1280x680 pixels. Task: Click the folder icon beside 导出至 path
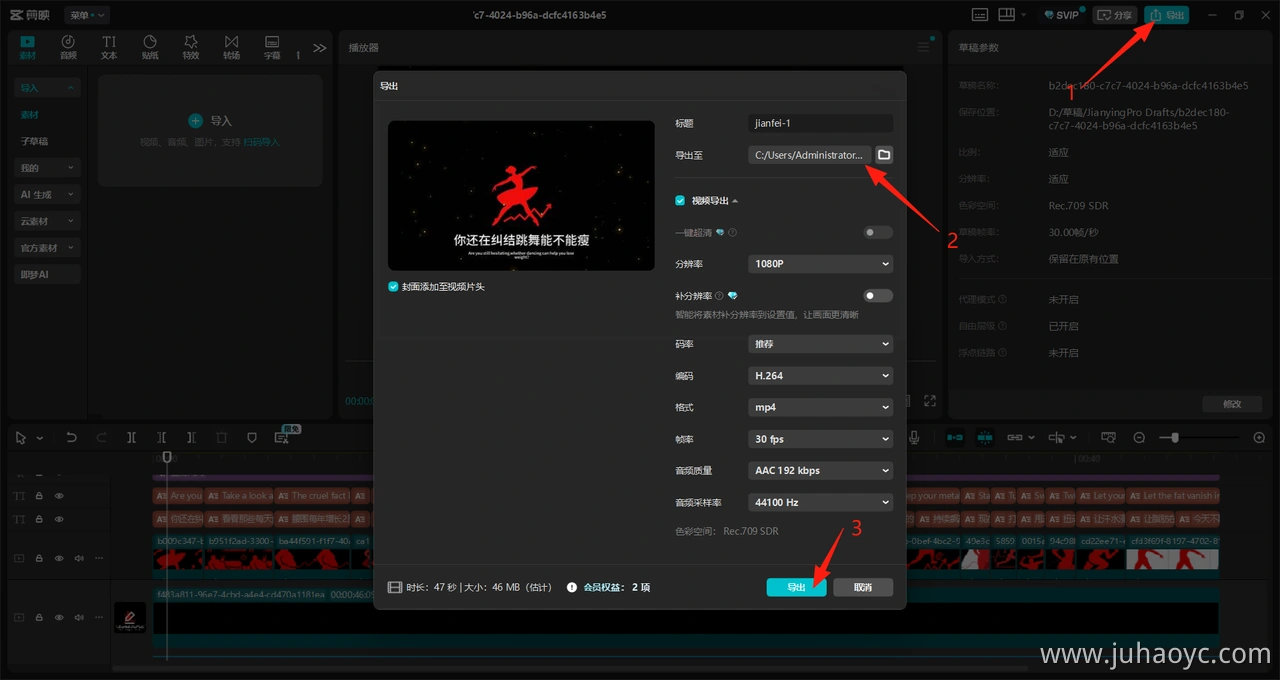click(884, 155)
